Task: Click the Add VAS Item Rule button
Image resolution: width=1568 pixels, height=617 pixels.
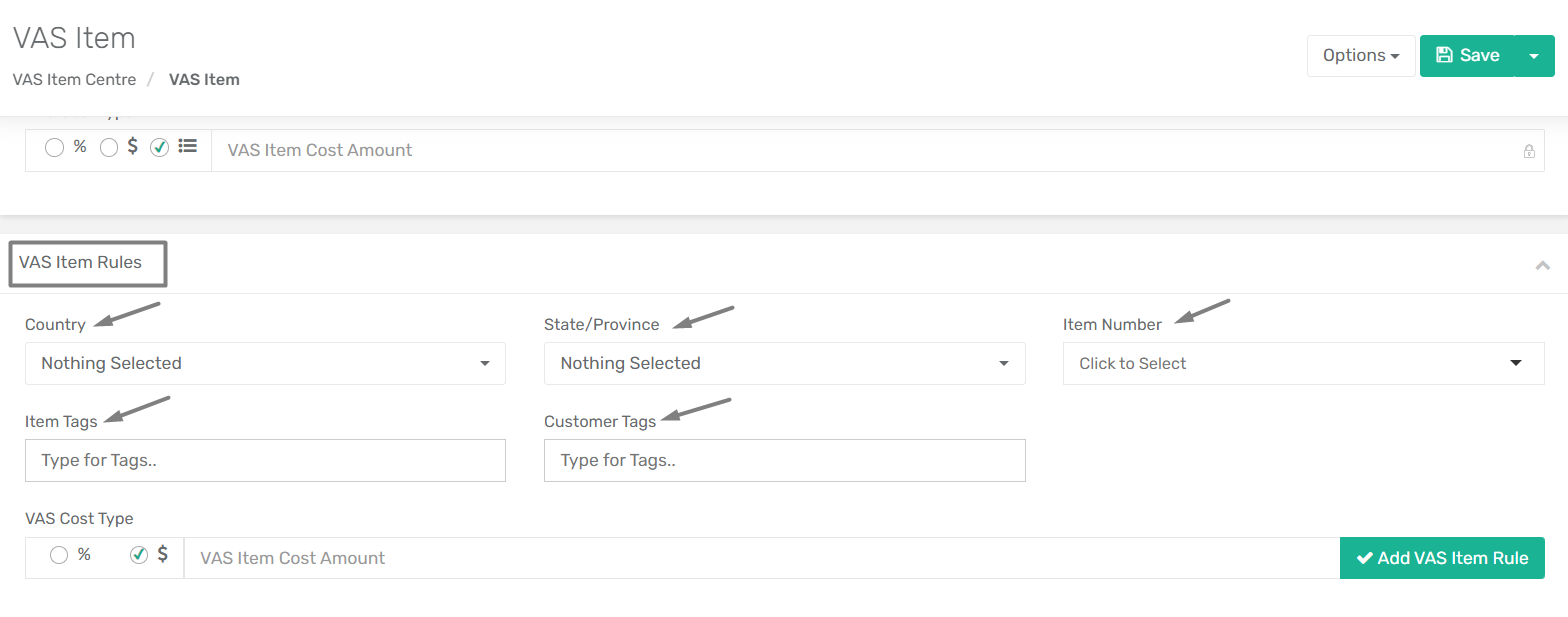Action: 1442,558
